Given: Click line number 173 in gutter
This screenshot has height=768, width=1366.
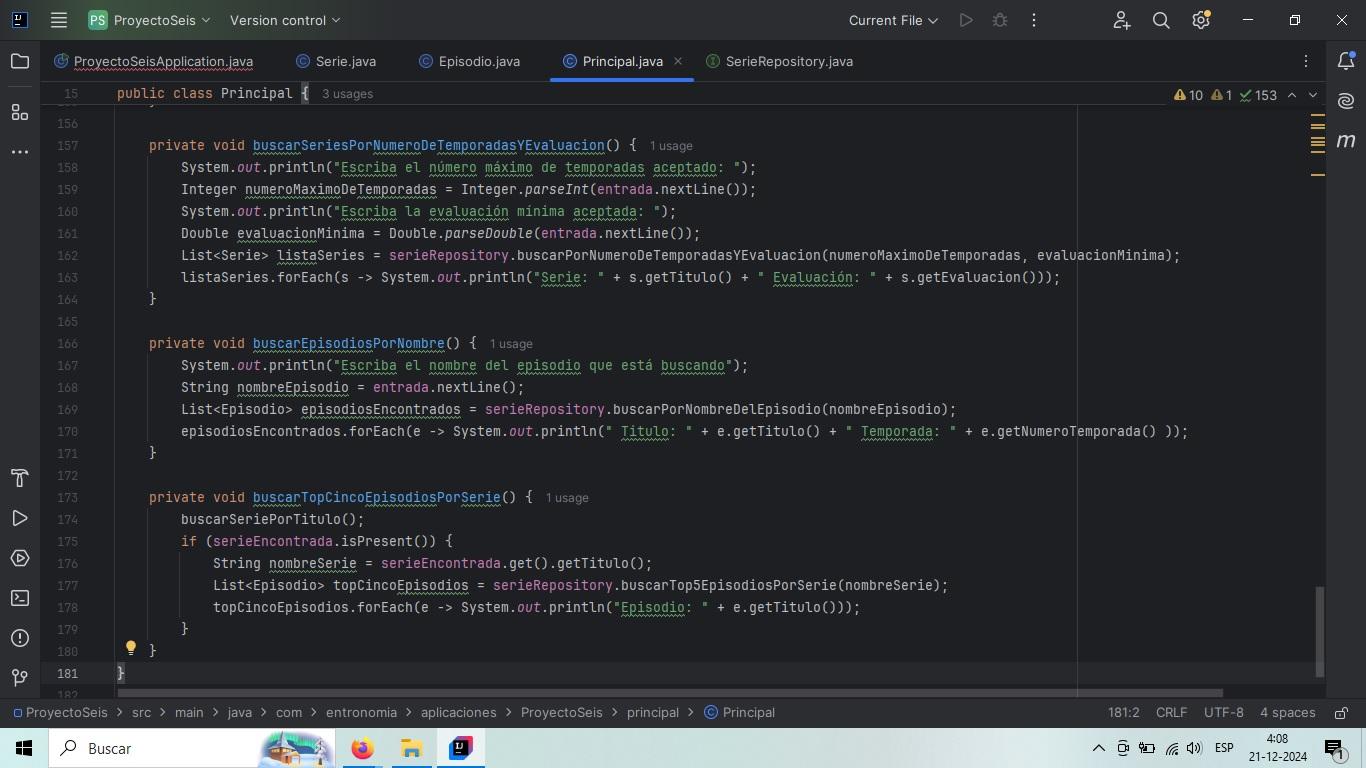Looking at the screenshot, I should (x=68, y=498).
